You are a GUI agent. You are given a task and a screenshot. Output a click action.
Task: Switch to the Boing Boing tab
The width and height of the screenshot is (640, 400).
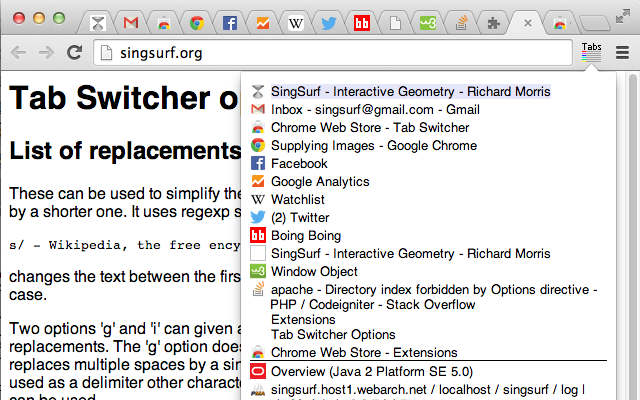(x=362, y=23)
